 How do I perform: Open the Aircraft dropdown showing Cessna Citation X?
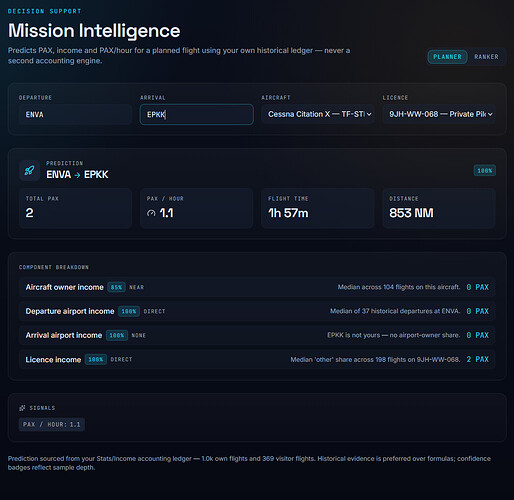coord(318,114)
